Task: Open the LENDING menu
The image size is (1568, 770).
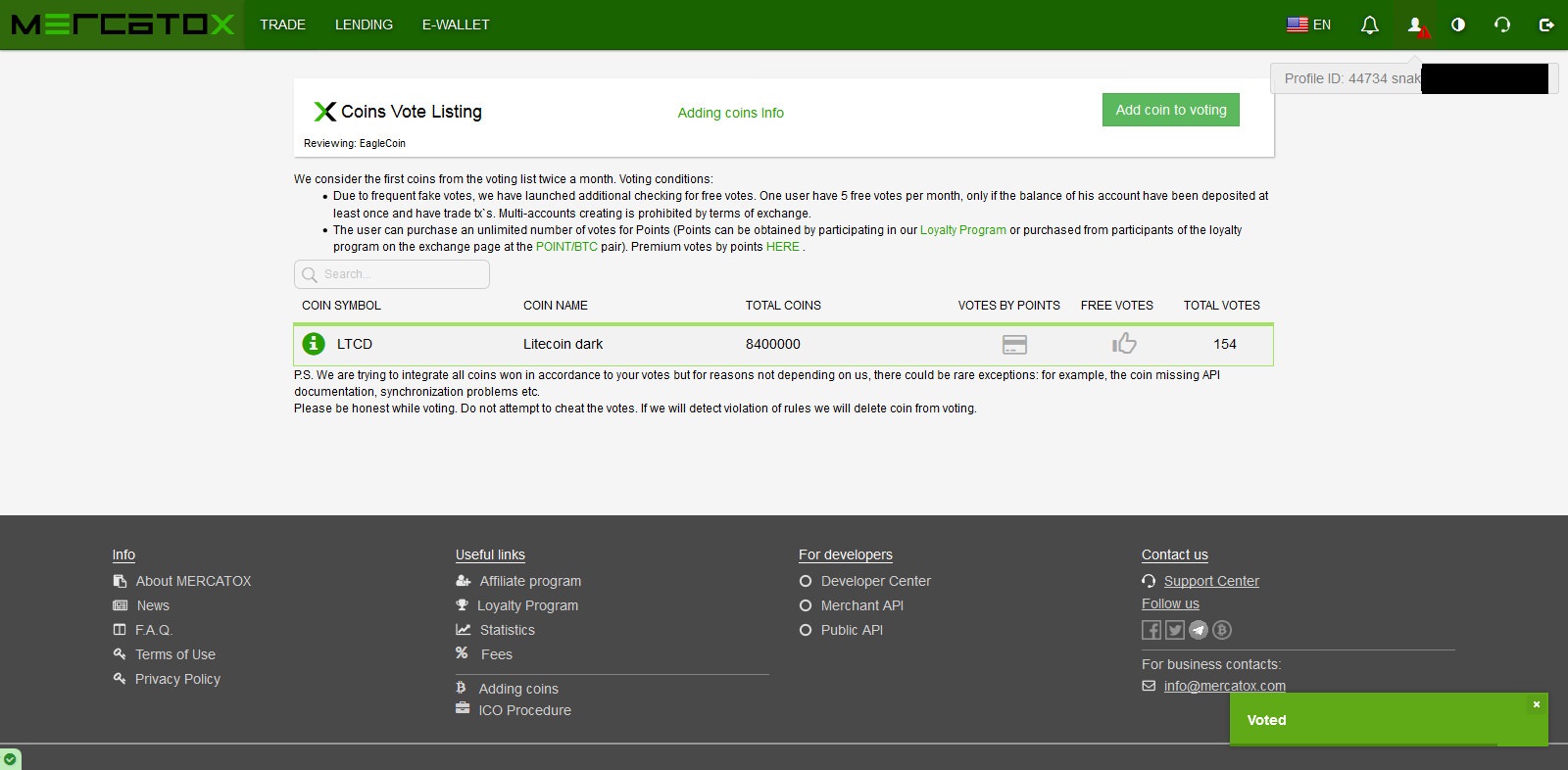Action: click(364, 24)
